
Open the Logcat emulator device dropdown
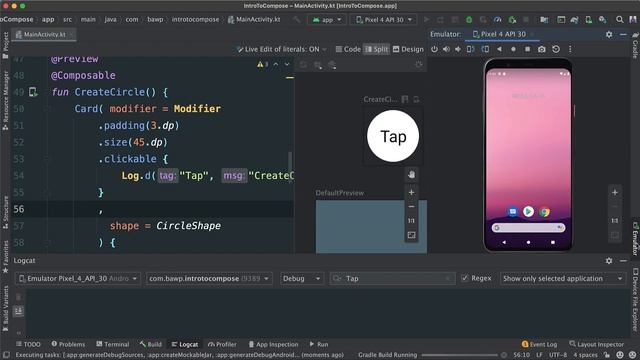click(x=78, y=278)
